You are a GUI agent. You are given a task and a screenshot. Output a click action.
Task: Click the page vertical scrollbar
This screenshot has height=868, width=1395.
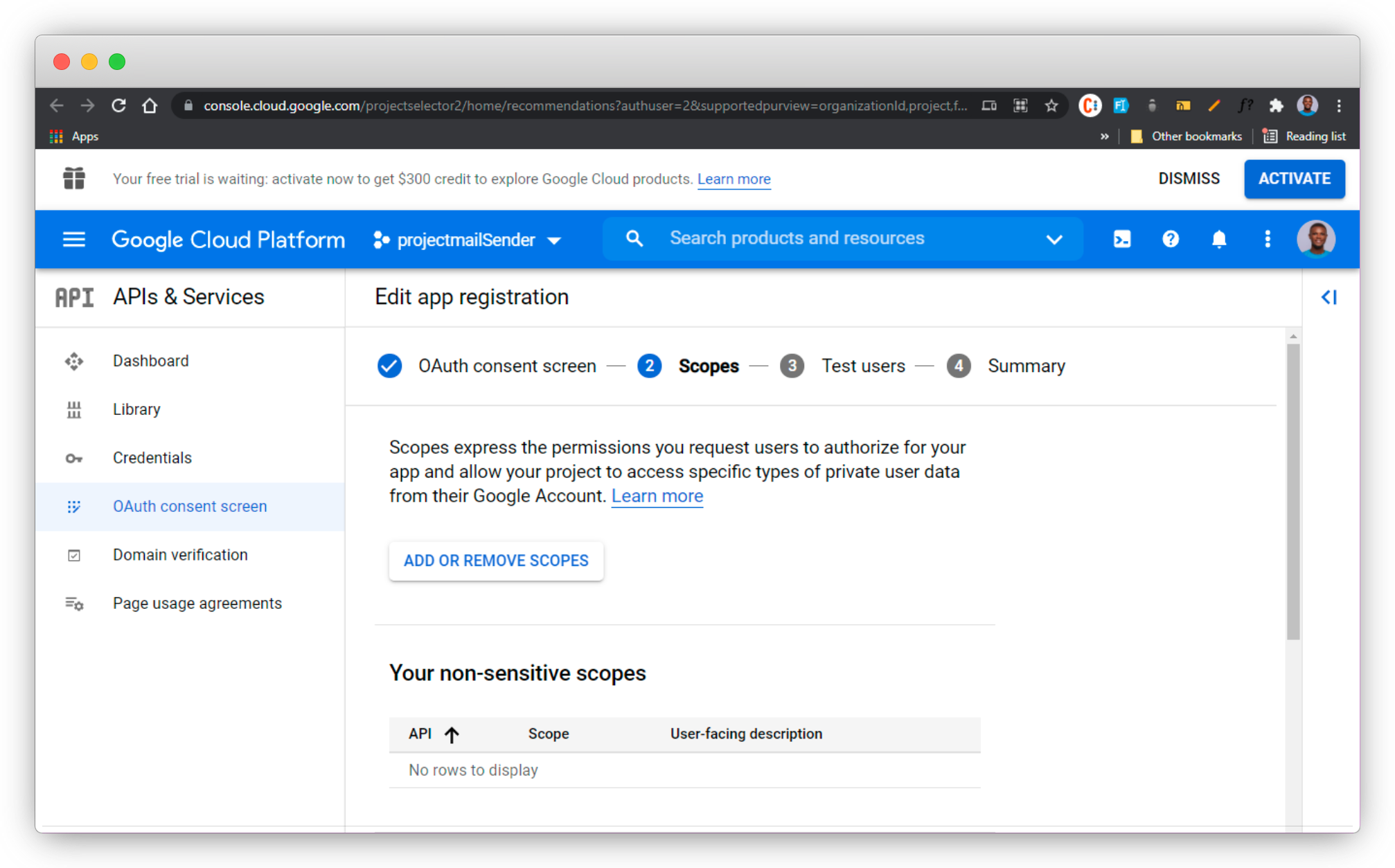1293,492
